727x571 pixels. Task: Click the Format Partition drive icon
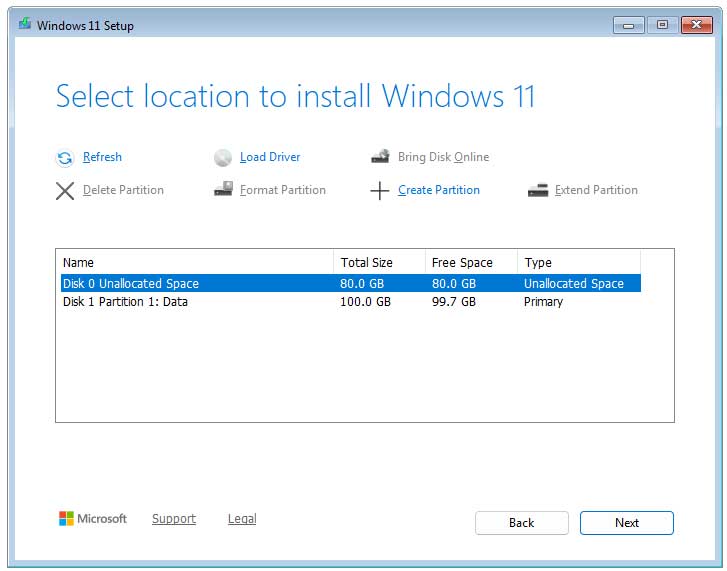pyautogui.click(x=223, y=189)
